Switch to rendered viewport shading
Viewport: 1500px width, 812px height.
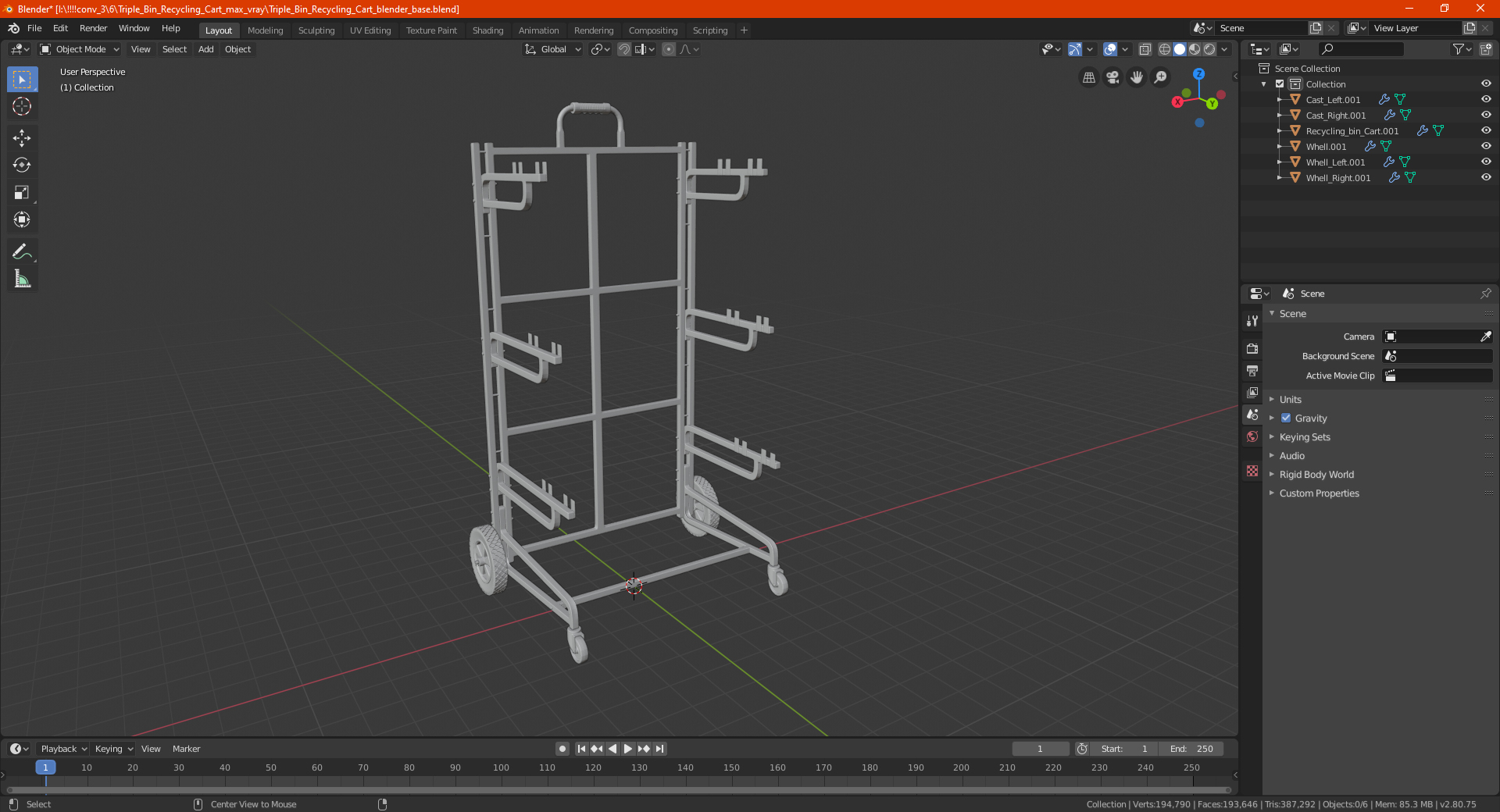[1209, 49]
